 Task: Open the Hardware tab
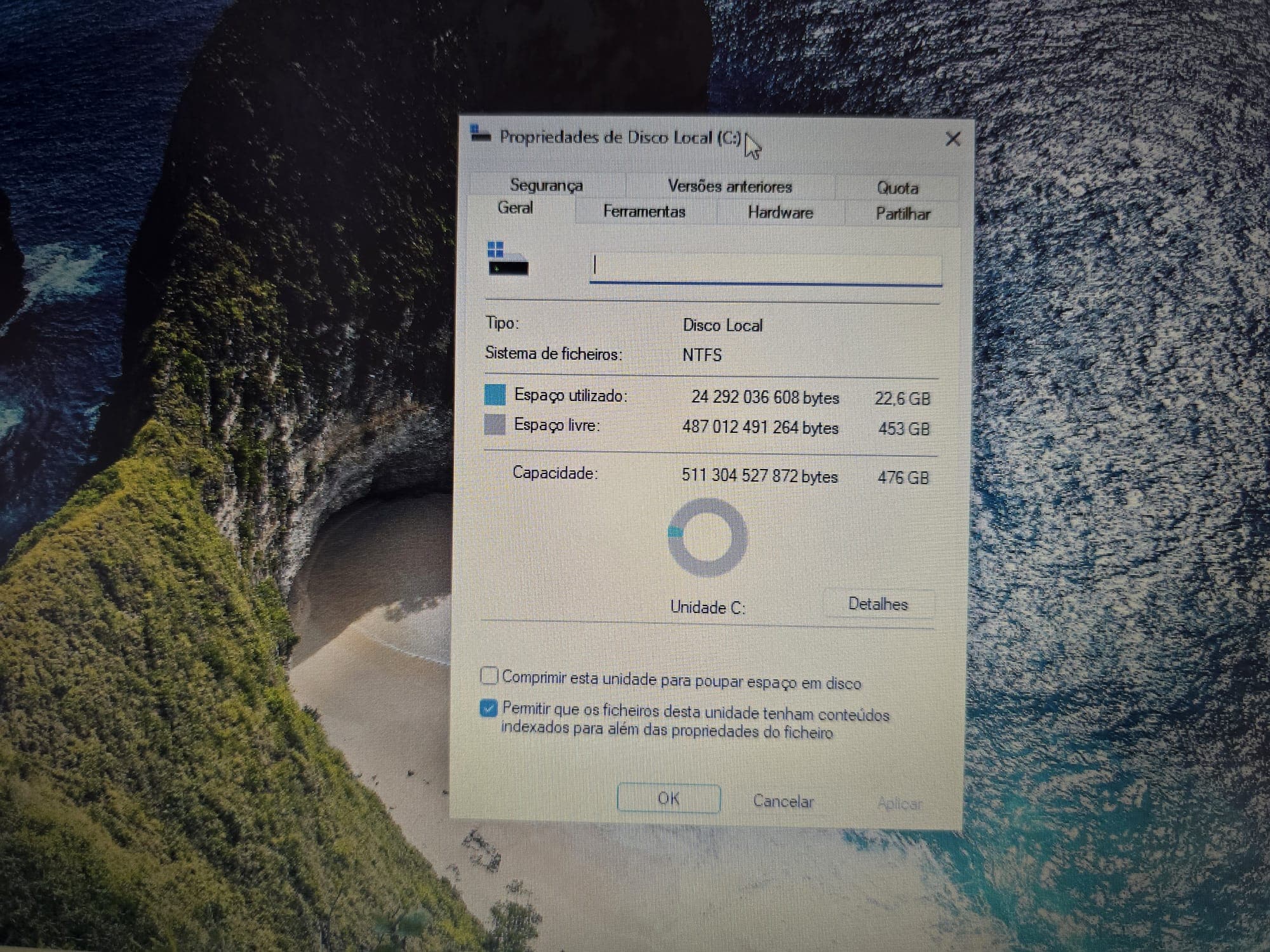tap(780, 213)
